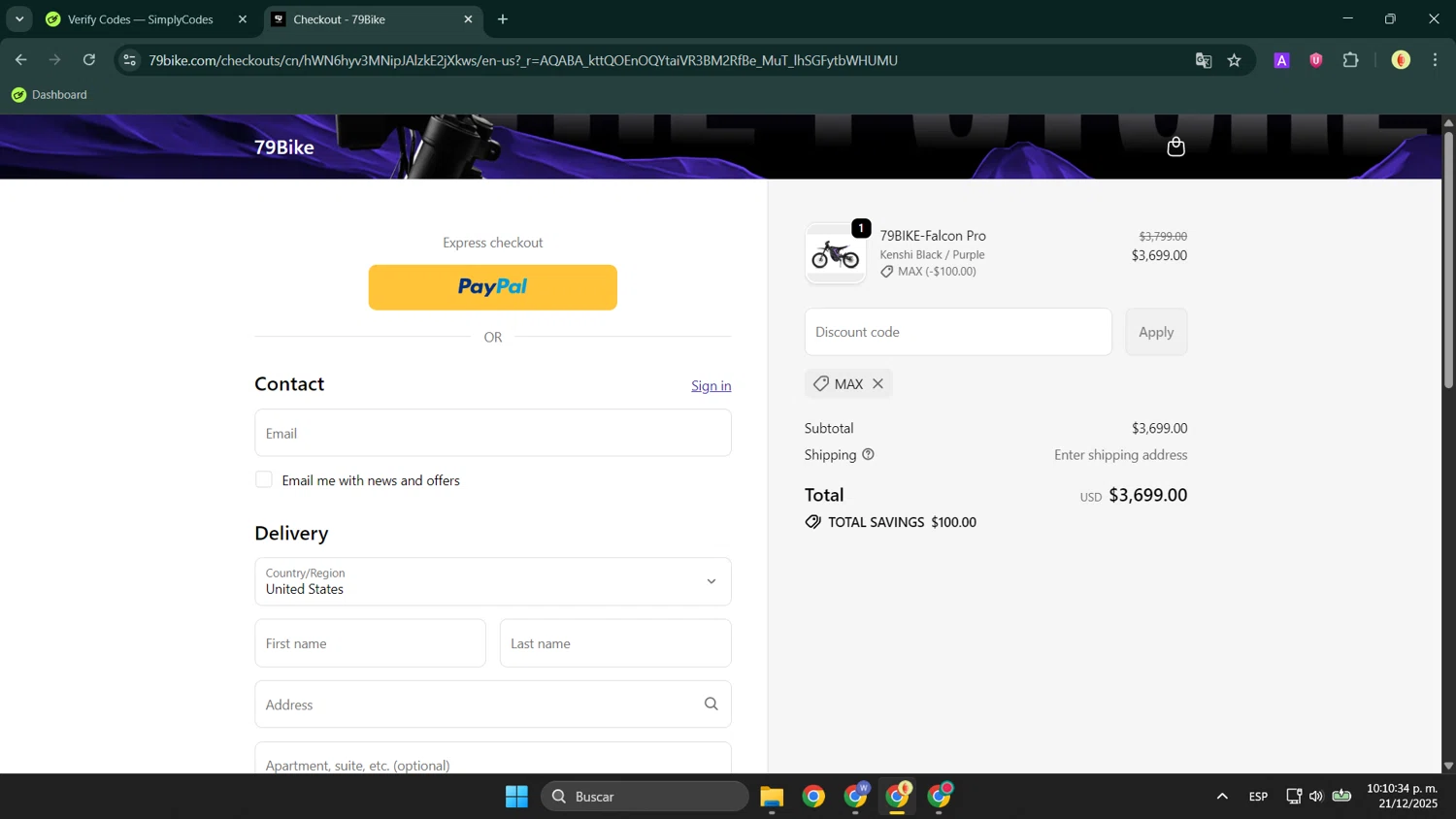Close the Verify Codes SimplyCodes tab
1456x819 pixels.
243,19
